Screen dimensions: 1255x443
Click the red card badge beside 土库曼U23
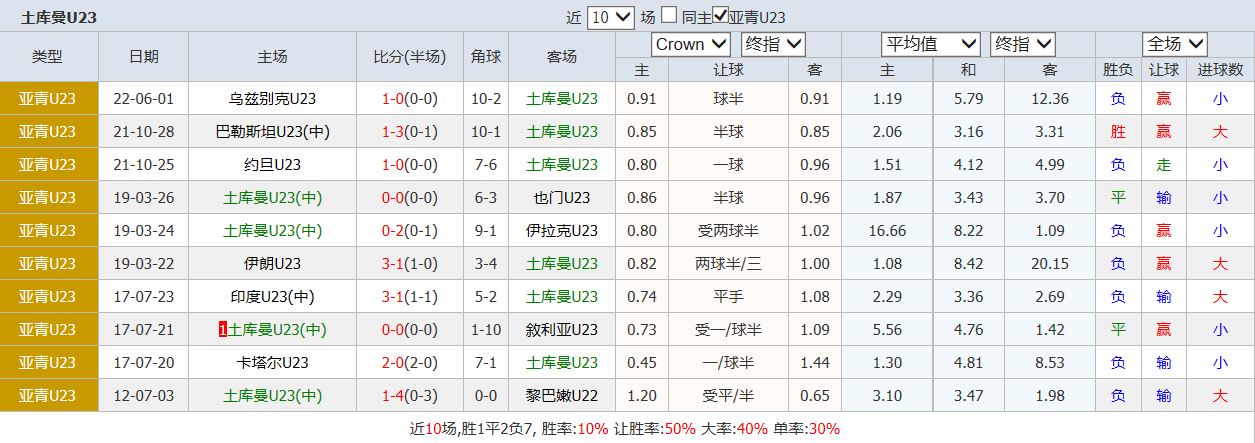point(222,330)
